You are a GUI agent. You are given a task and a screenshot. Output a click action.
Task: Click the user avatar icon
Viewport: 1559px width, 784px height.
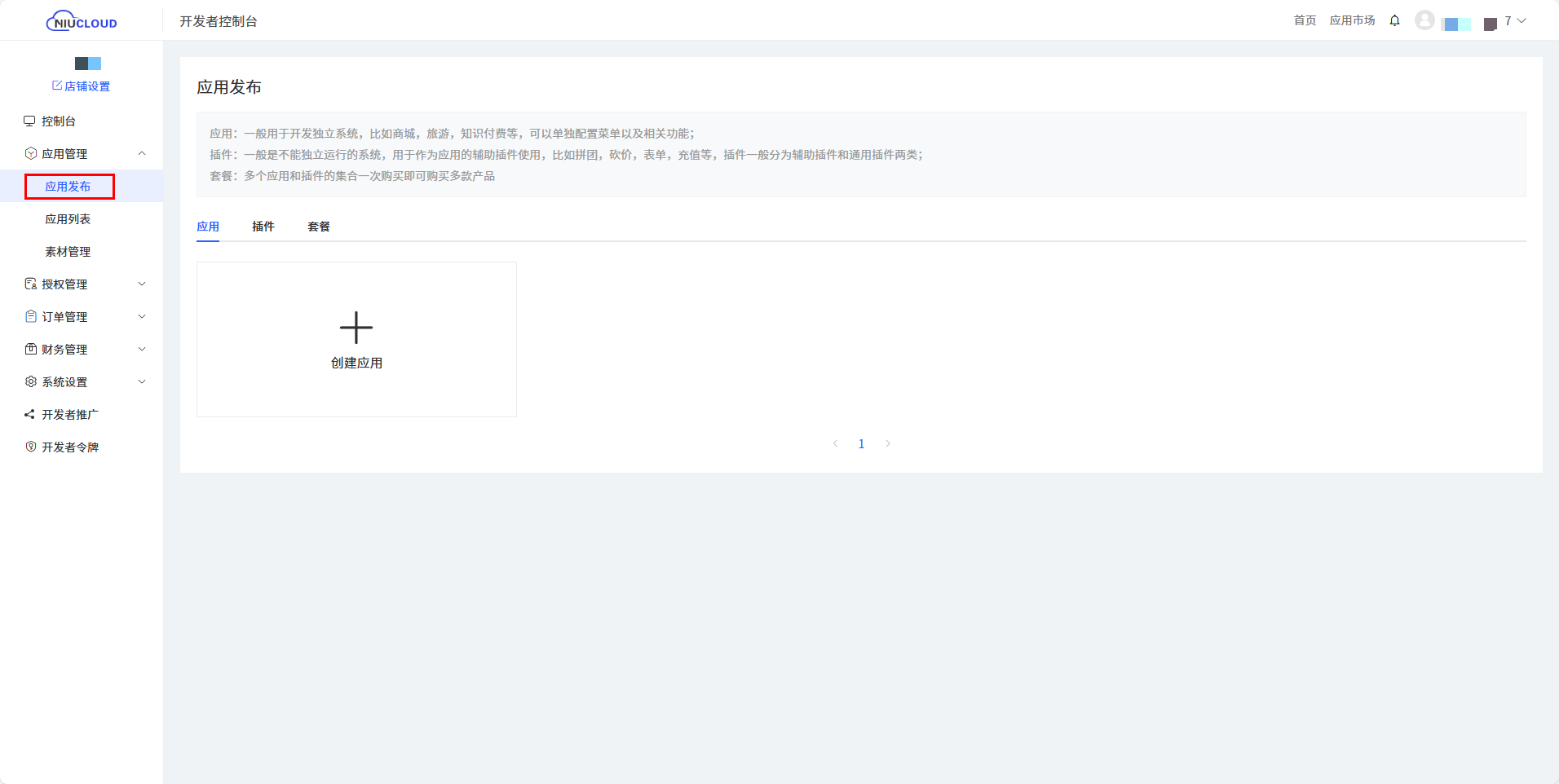(1424, 20)
